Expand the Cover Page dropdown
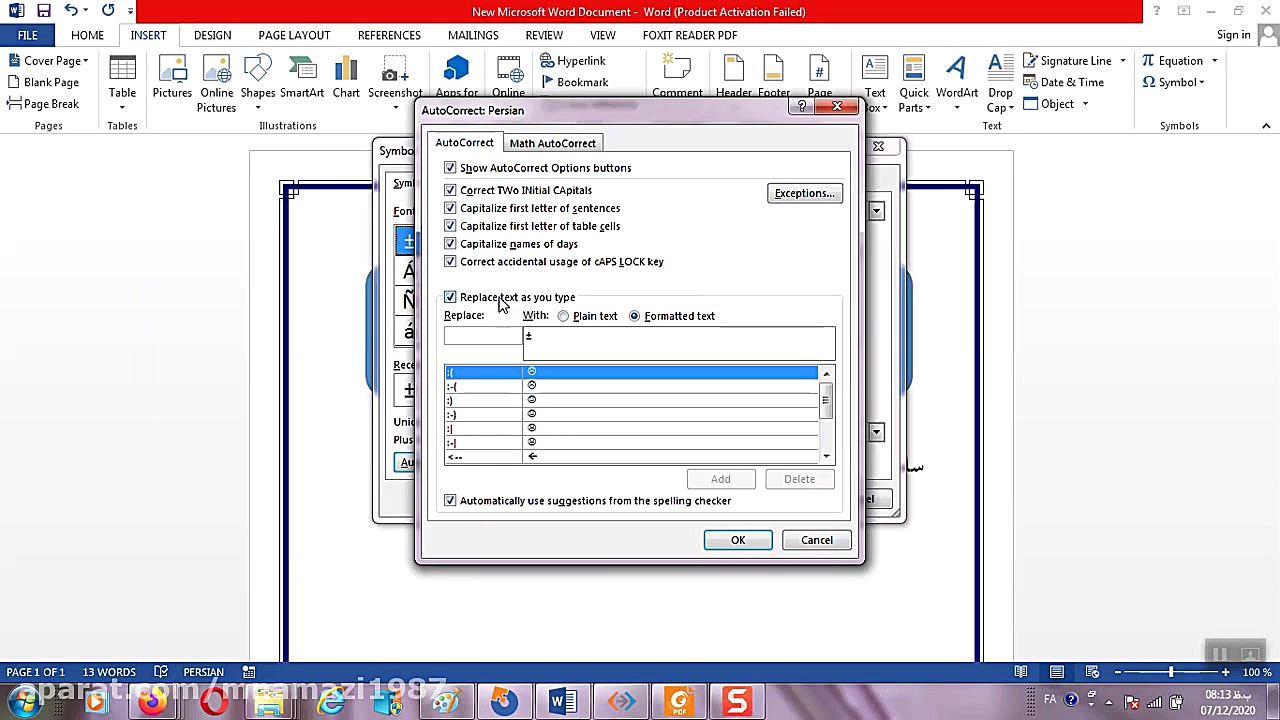 tap(86, 61)
